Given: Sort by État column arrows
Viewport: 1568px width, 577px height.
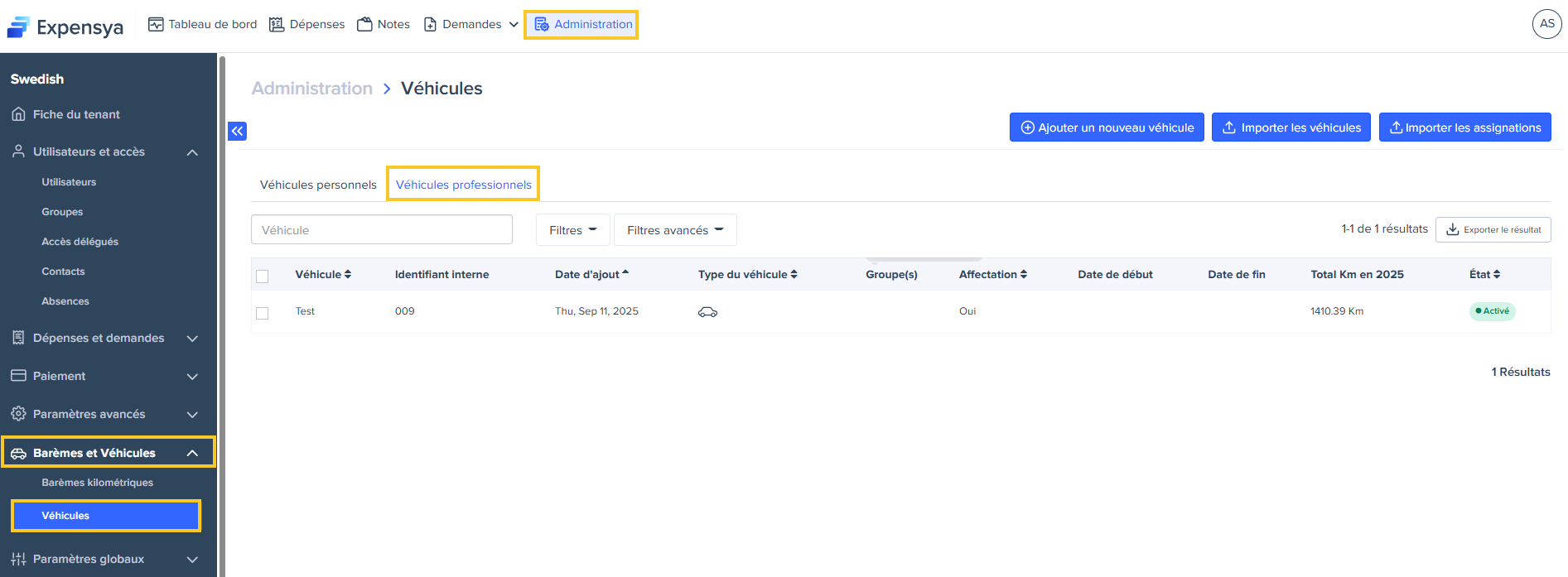Looking at the screenshot, I should pos(1497,275).
